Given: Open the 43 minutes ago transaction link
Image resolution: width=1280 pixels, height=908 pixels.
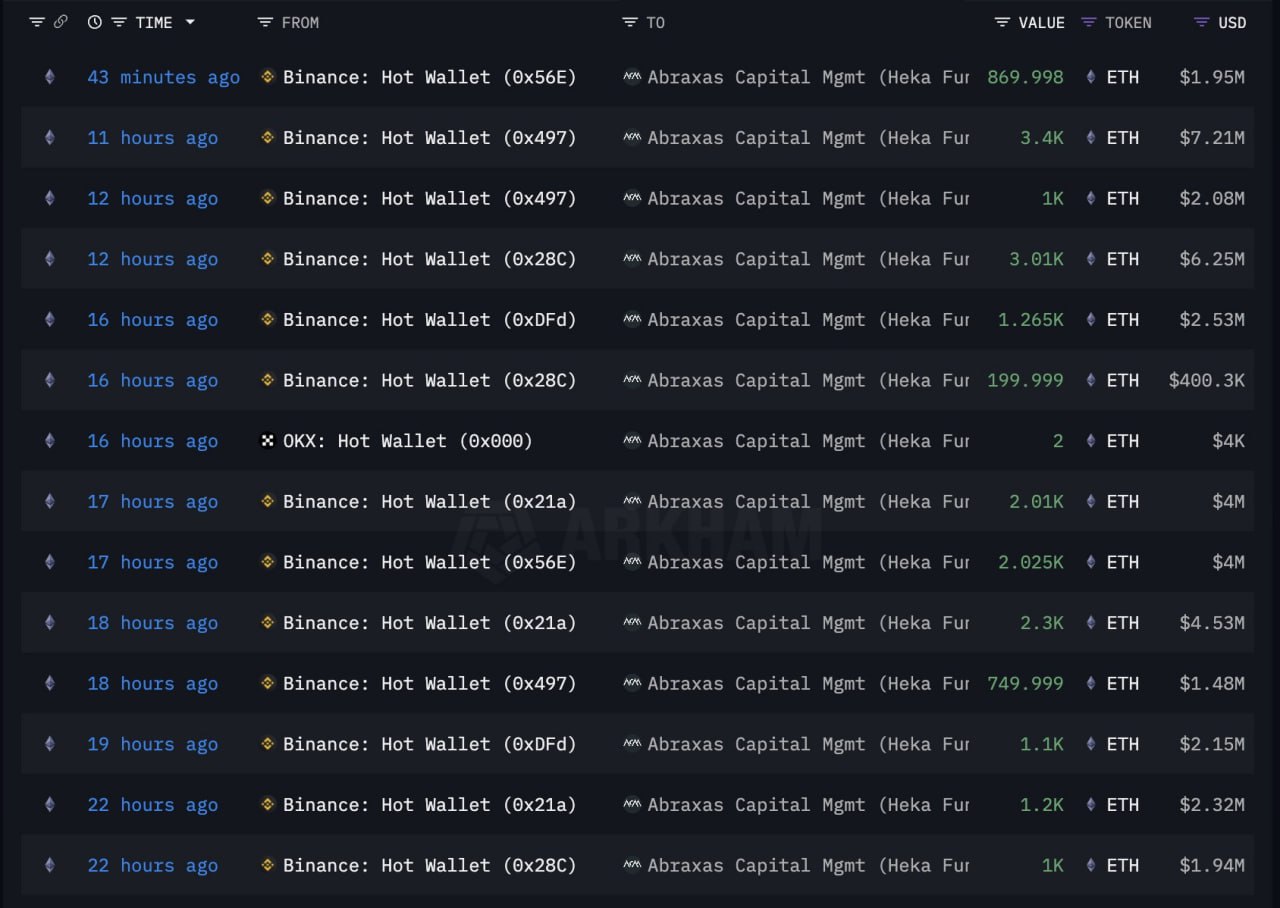Looking at the screenshot, I should pos(164,77).
